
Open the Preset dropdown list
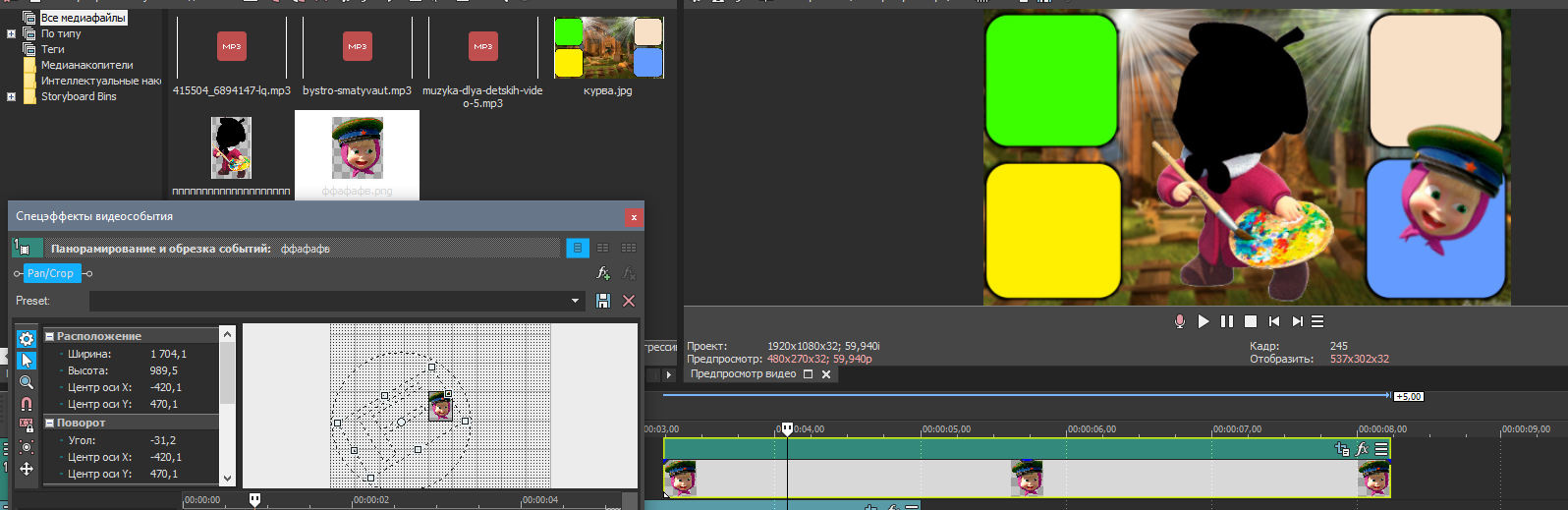coord(575,301)
